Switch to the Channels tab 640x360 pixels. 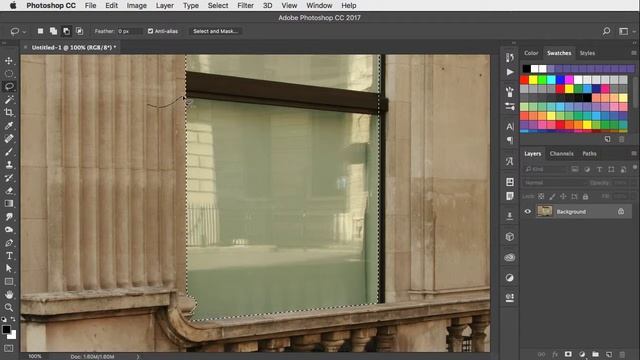(561, 153)
